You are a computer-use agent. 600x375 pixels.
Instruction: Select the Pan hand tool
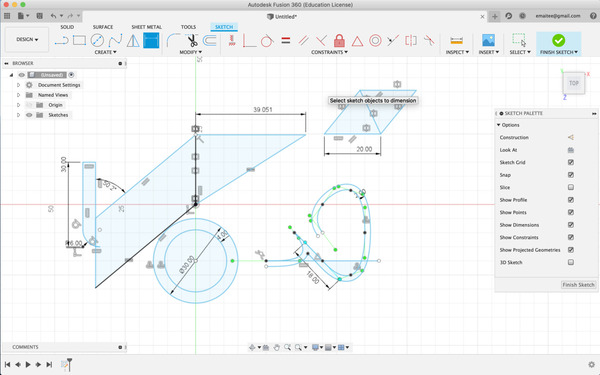[x=277, y=347]
